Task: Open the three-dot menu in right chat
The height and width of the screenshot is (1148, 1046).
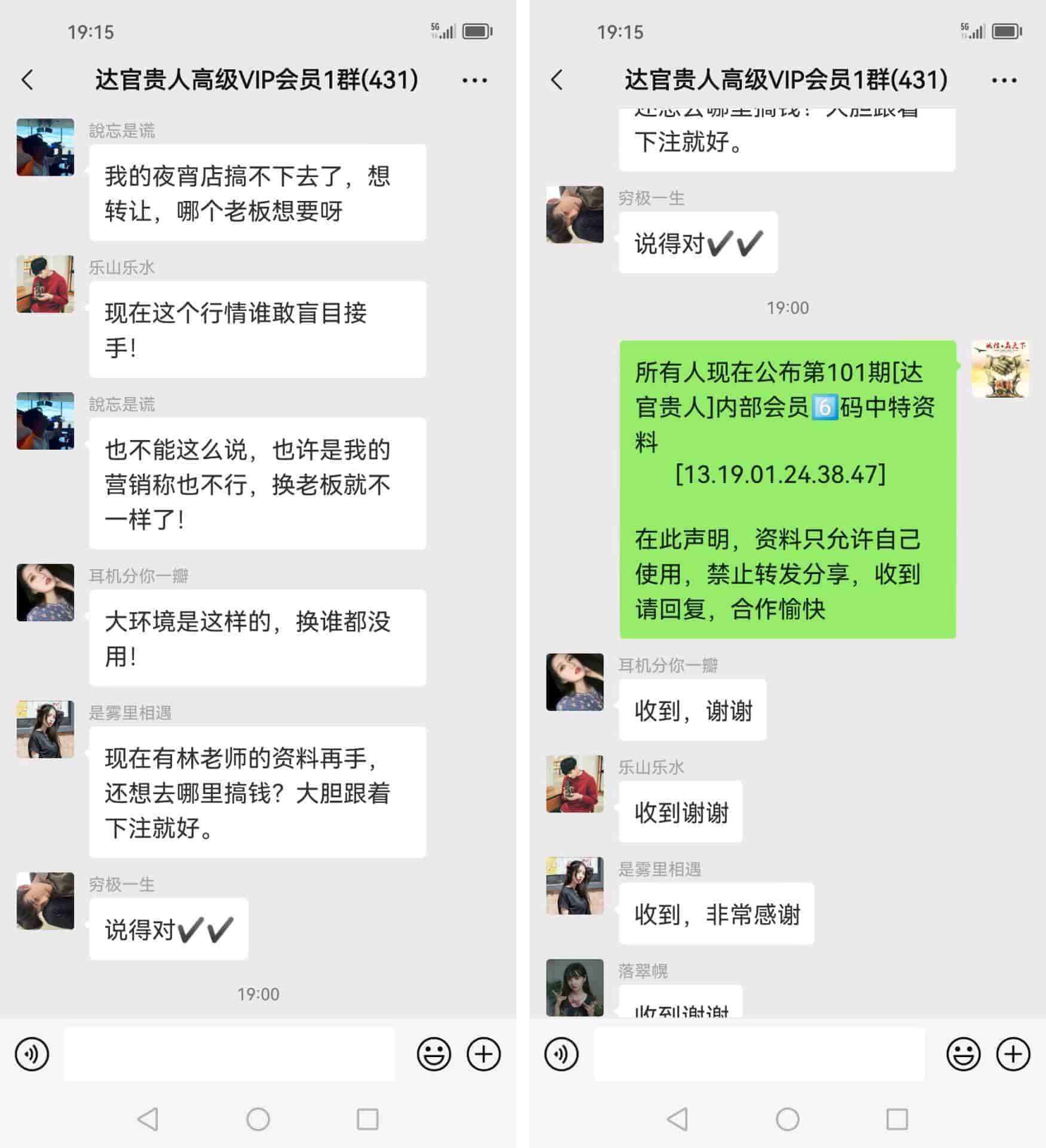Action: [x=1004, y=80]
